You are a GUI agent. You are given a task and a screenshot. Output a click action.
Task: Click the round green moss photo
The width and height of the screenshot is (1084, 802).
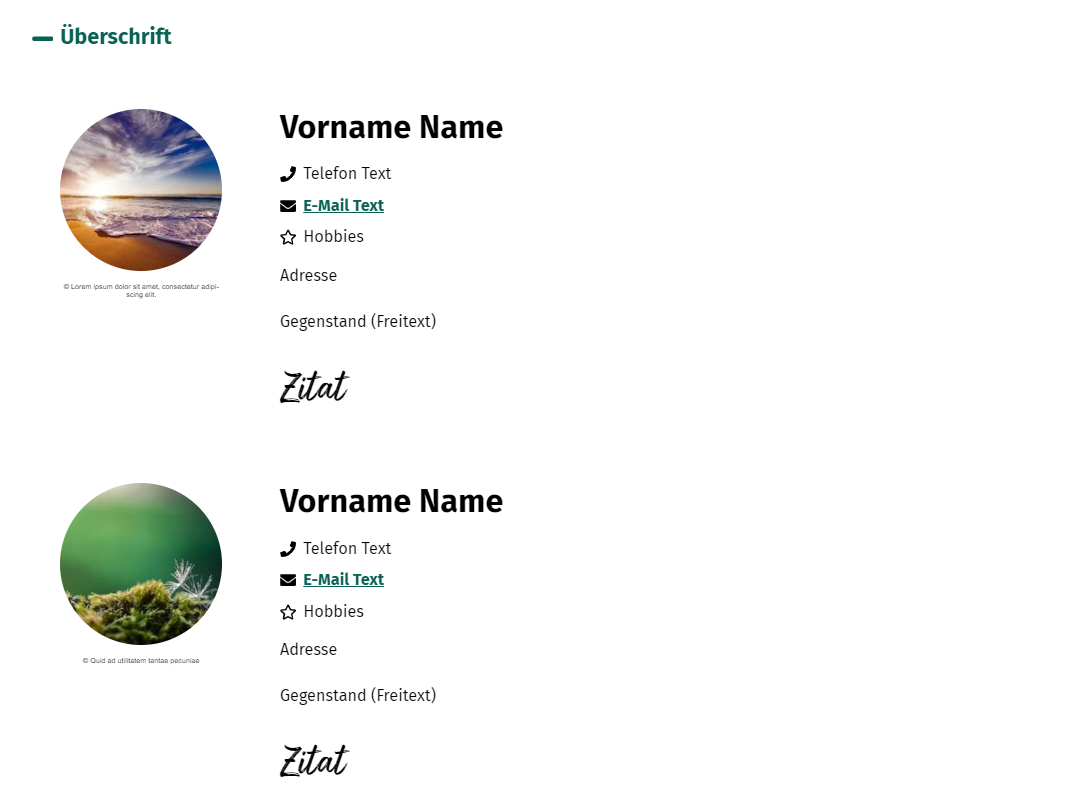point(141,563)
